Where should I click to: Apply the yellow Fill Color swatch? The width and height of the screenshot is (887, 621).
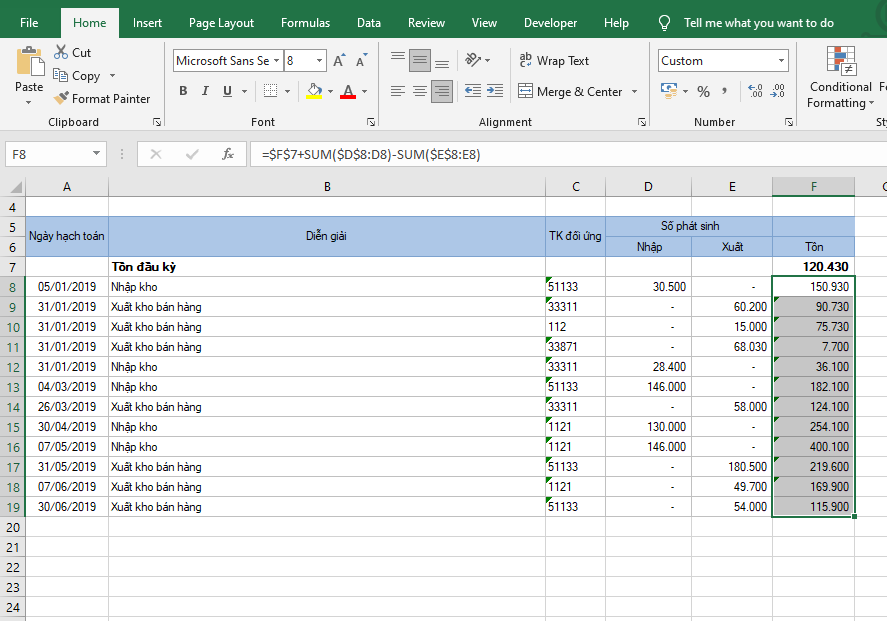(x=314, y=91)
